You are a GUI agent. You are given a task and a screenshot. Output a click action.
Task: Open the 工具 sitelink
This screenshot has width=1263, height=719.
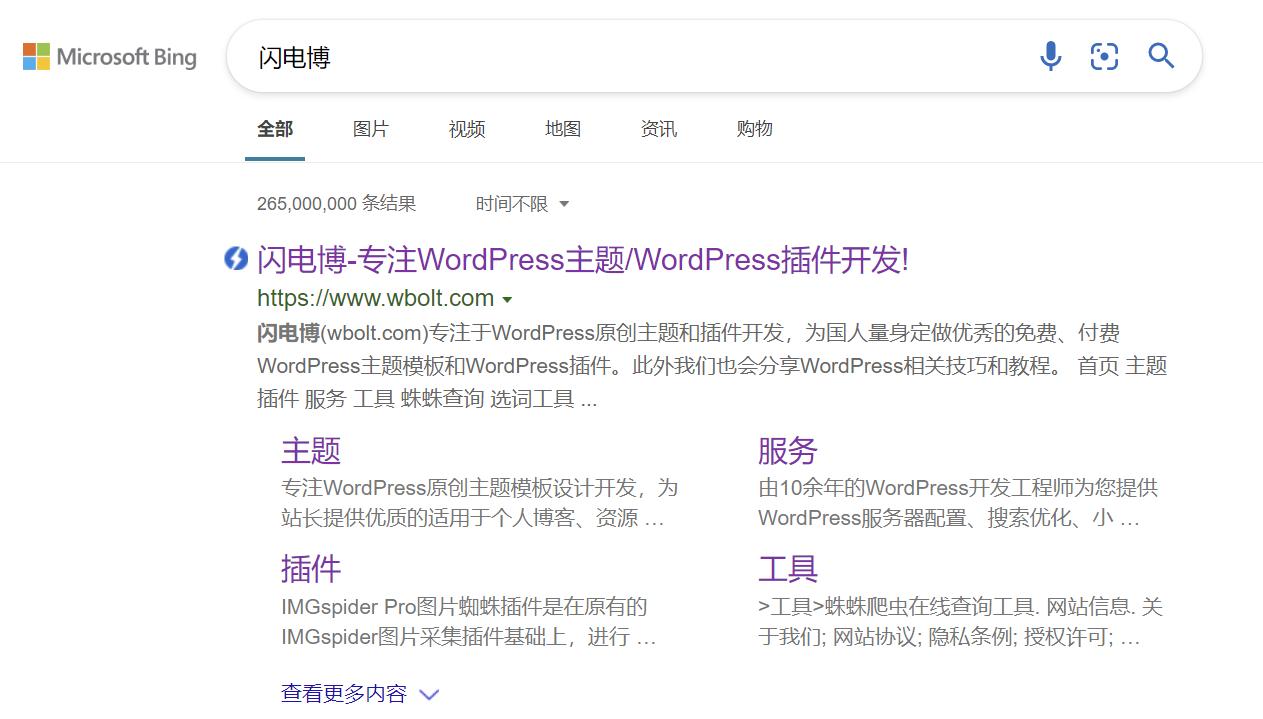787,569
